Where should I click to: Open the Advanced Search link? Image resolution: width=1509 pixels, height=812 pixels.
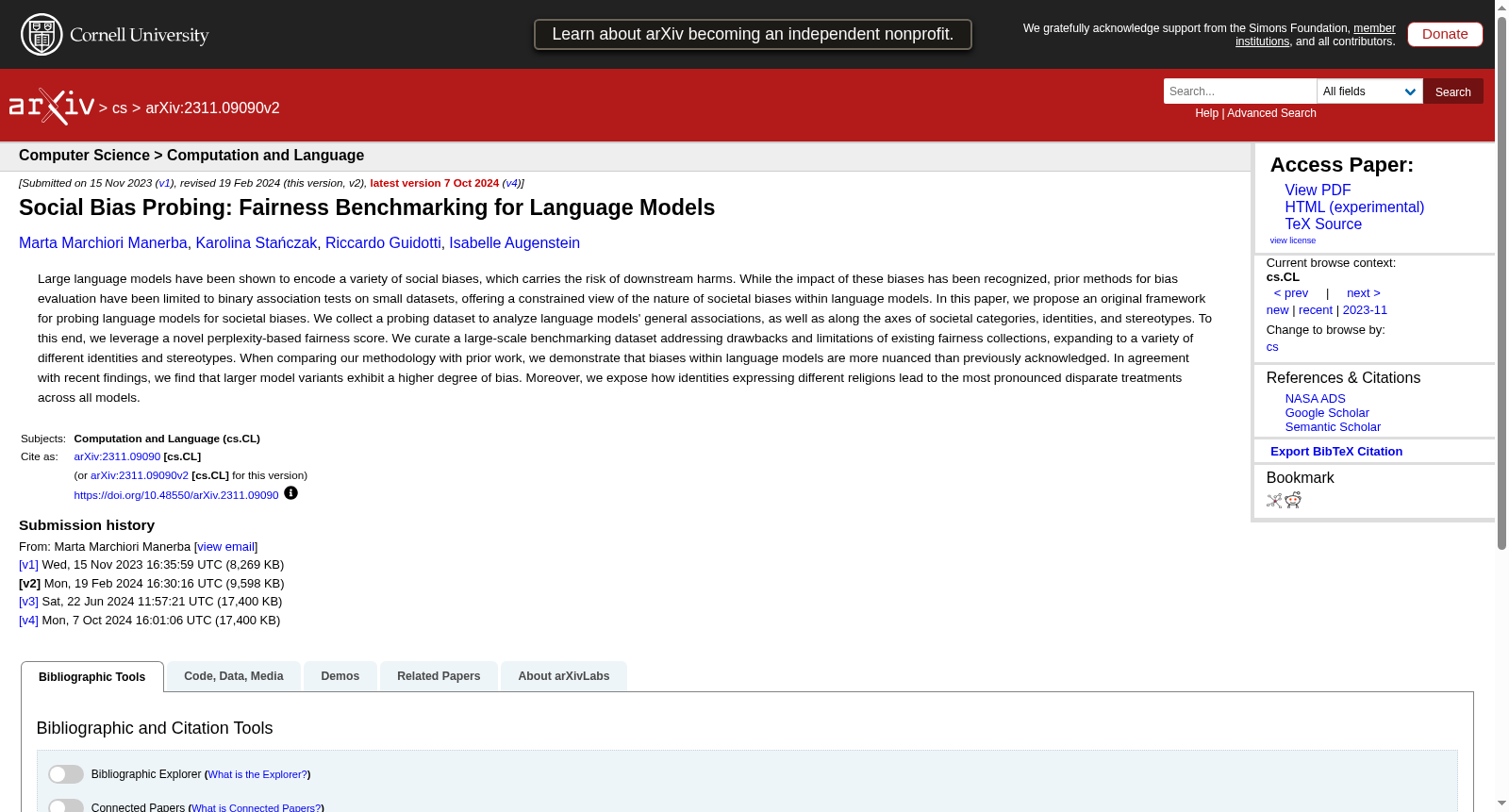[1271, 113]
